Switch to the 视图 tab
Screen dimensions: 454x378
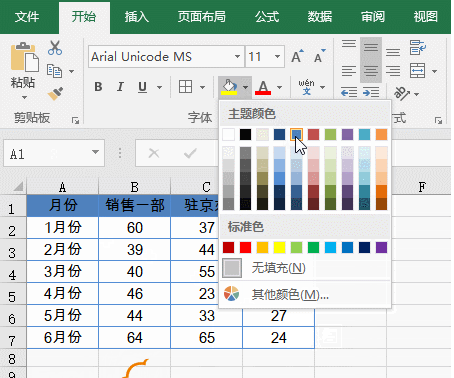[x=425, y=17]
